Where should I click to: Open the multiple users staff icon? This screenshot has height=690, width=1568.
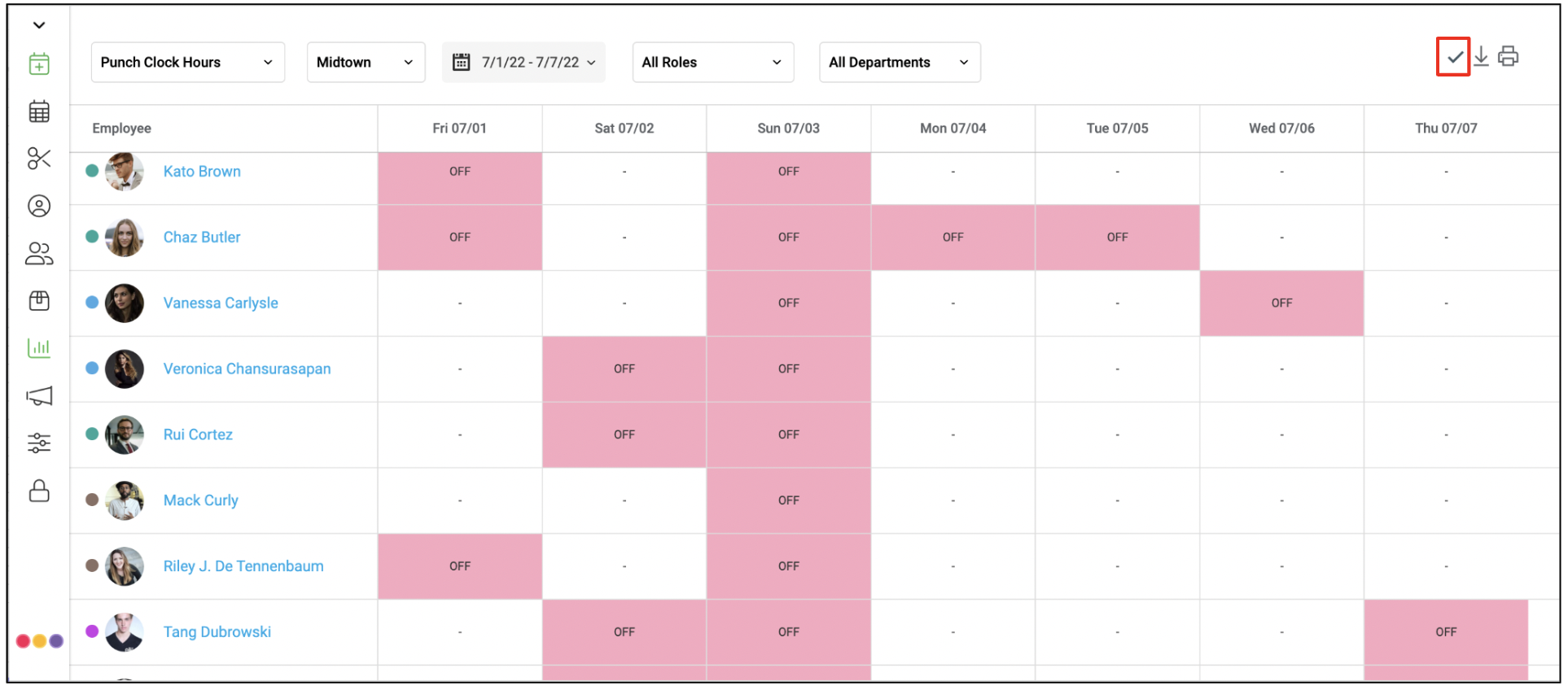[39, 254]
